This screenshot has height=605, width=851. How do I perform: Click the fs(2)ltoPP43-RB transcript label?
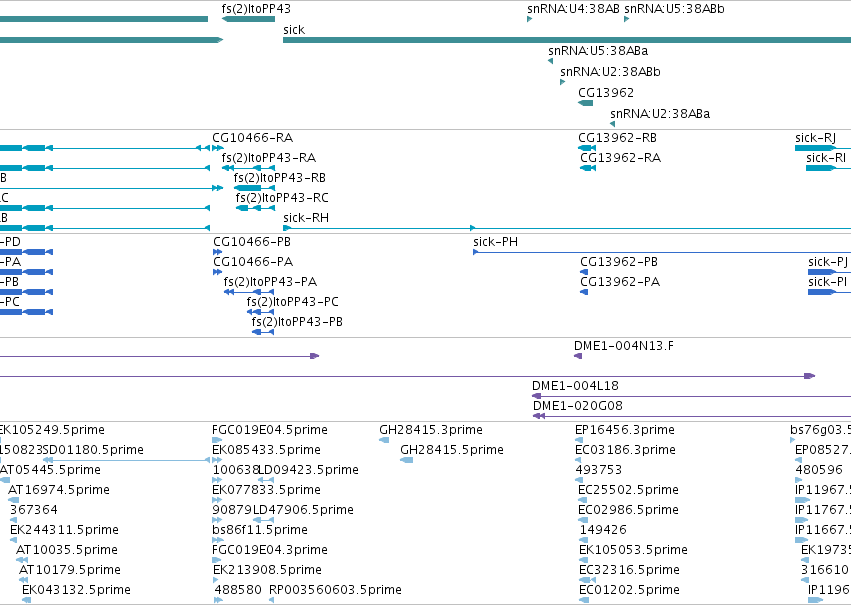[280, 177]
